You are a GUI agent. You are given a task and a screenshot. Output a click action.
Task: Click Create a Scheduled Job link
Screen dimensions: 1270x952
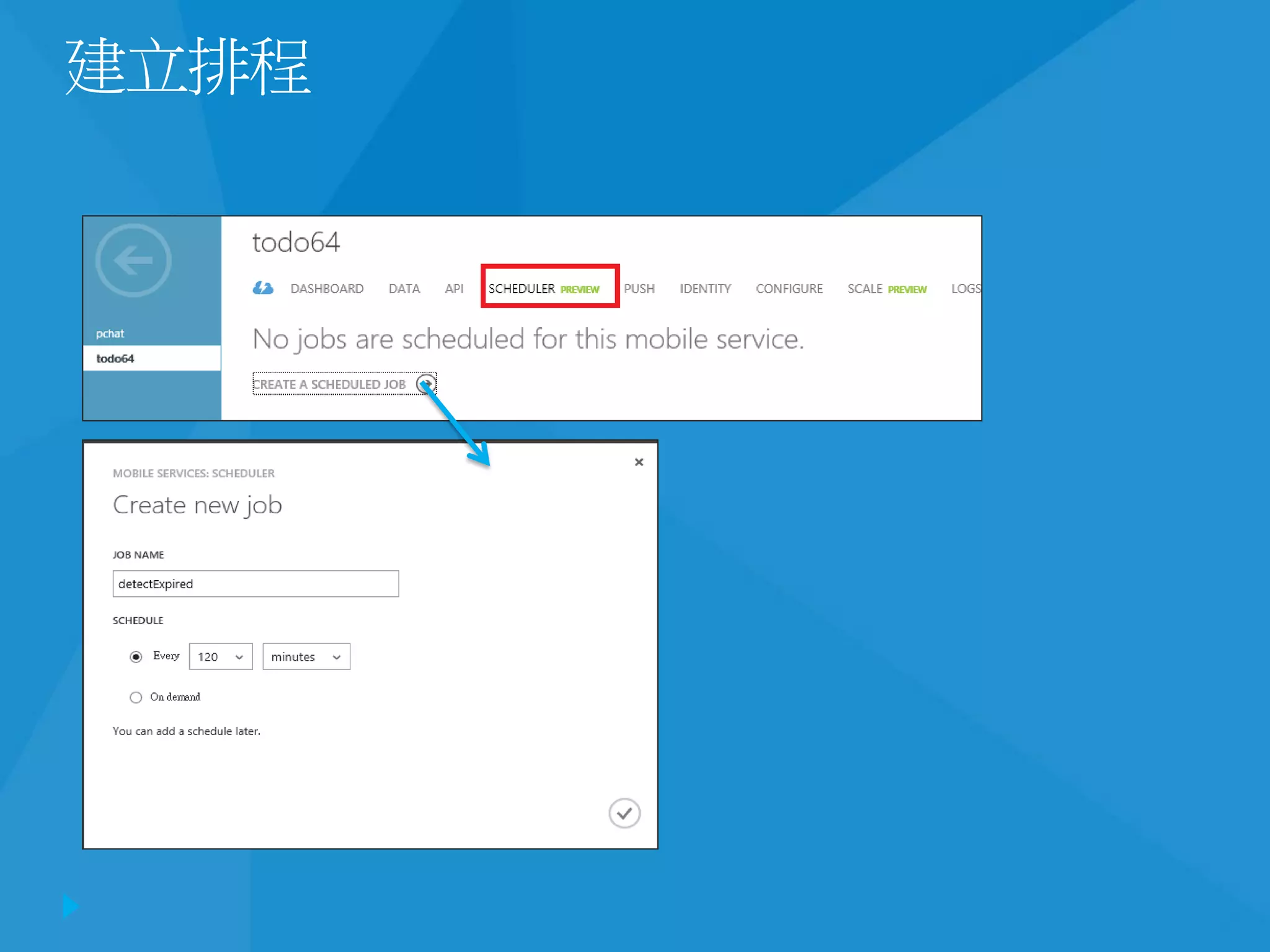[329, 384]
